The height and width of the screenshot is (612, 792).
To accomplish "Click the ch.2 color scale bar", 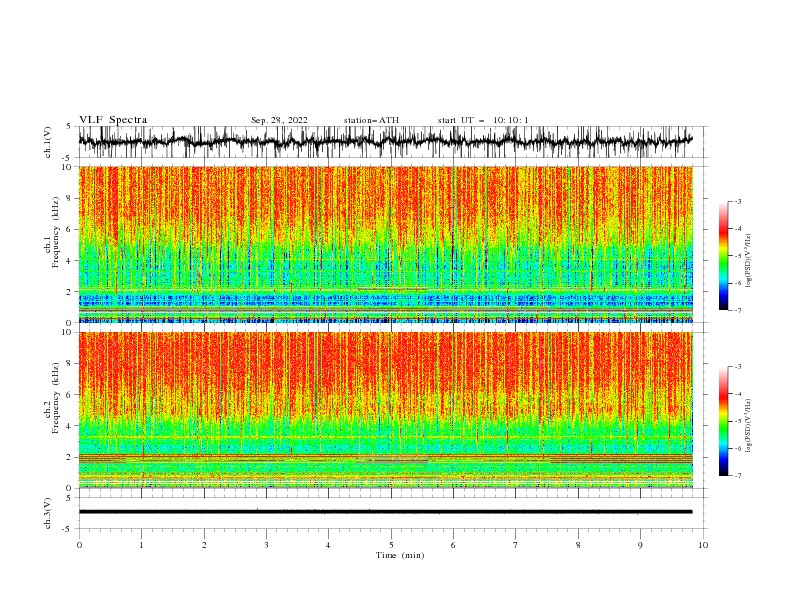I will pos(723,421).
